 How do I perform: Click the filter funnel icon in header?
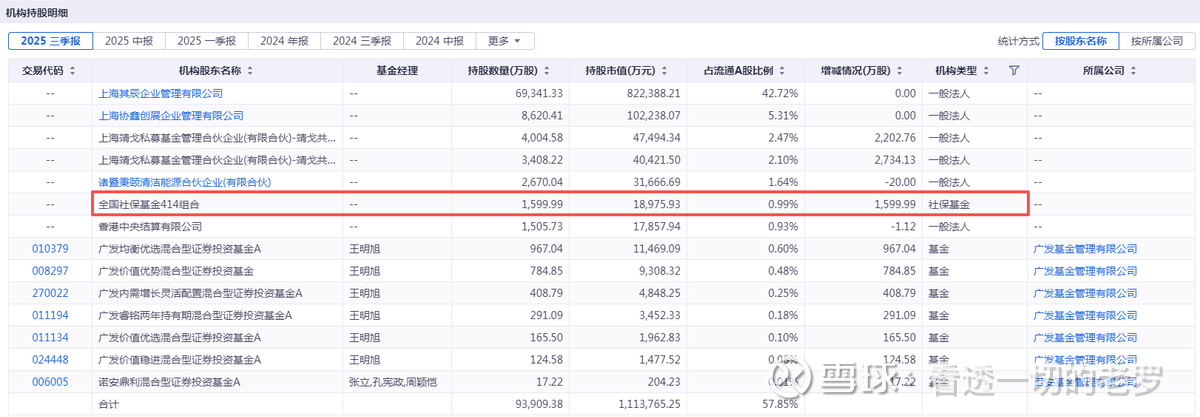pyautogui.click(x=1013, y=71)
